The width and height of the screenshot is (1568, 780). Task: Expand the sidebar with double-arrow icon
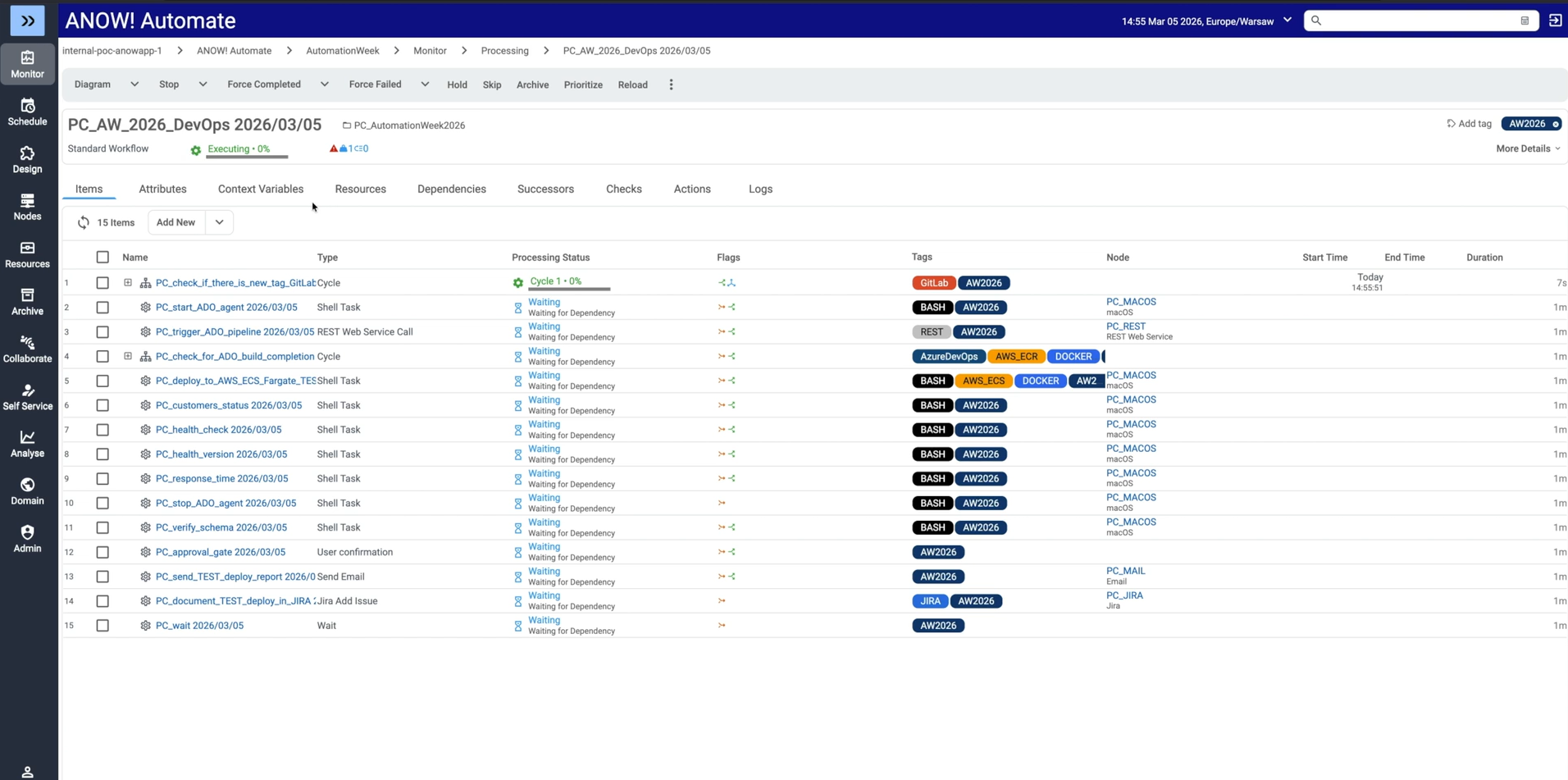coord(27,21)
